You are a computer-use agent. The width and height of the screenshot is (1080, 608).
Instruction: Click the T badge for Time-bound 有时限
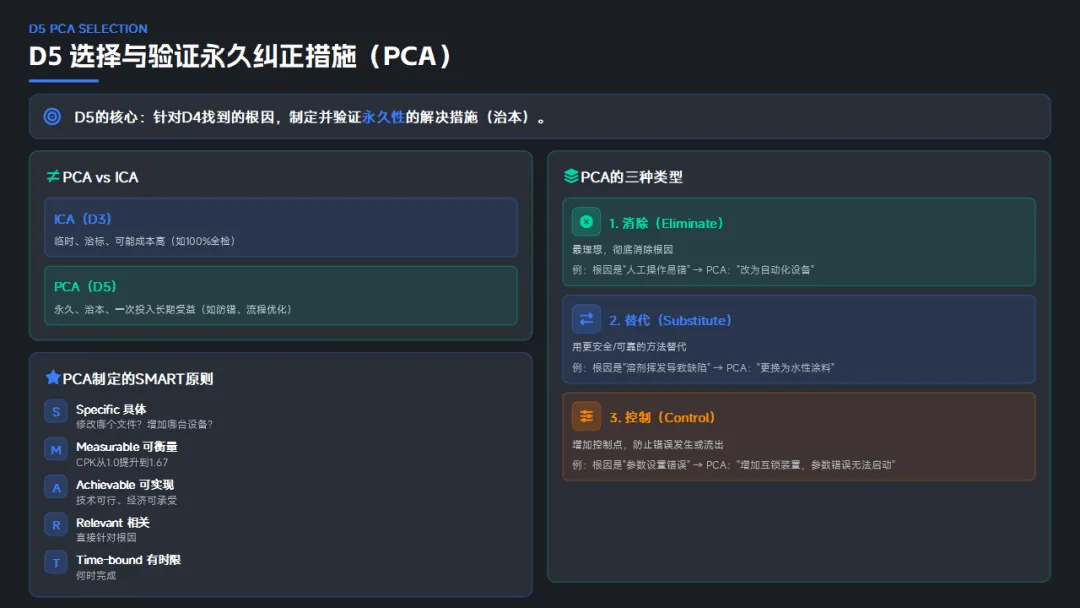click(x=56, y=562)
